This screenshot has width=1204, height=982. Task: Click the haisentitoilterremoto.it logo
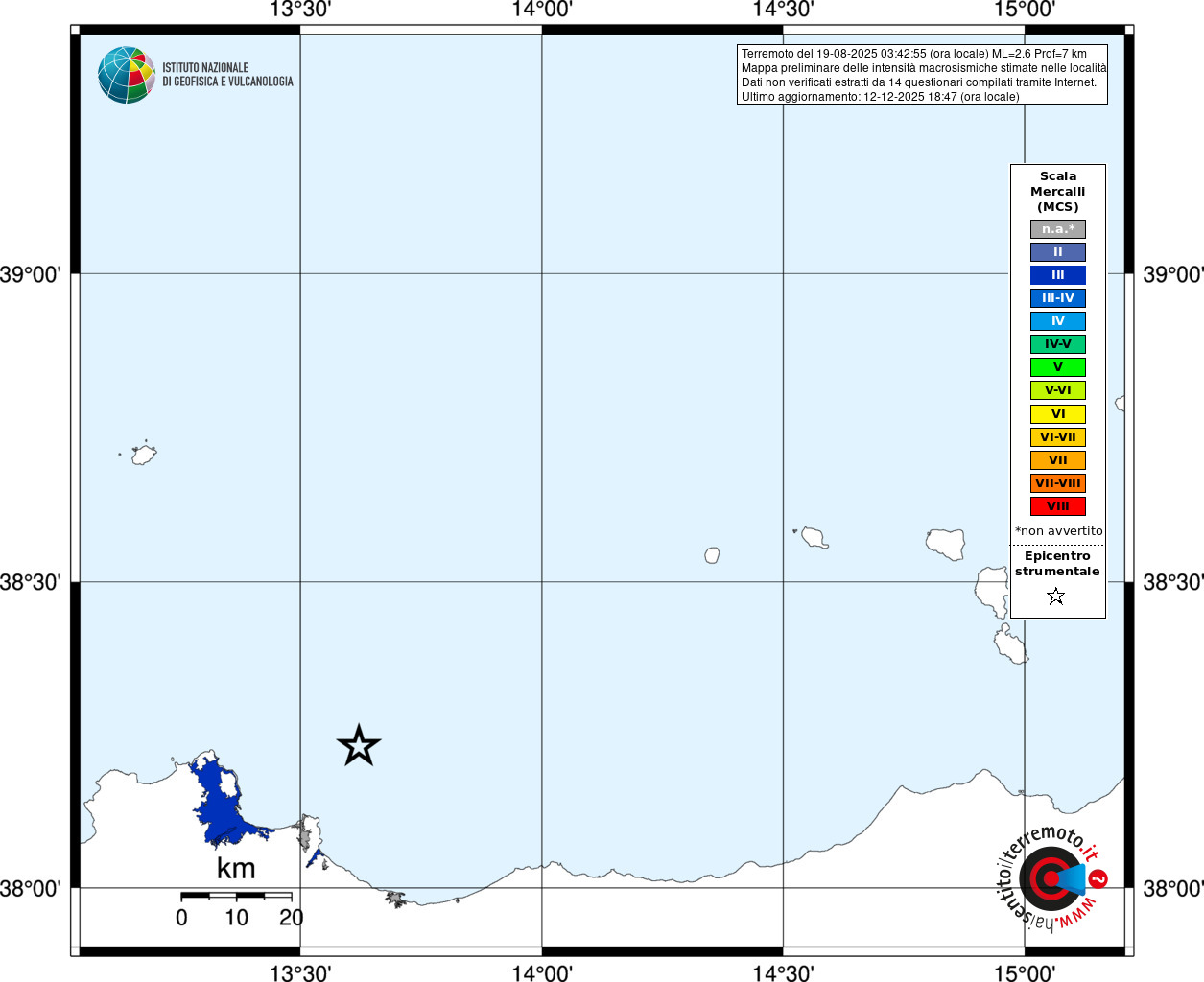click(x=1051, y=877)
